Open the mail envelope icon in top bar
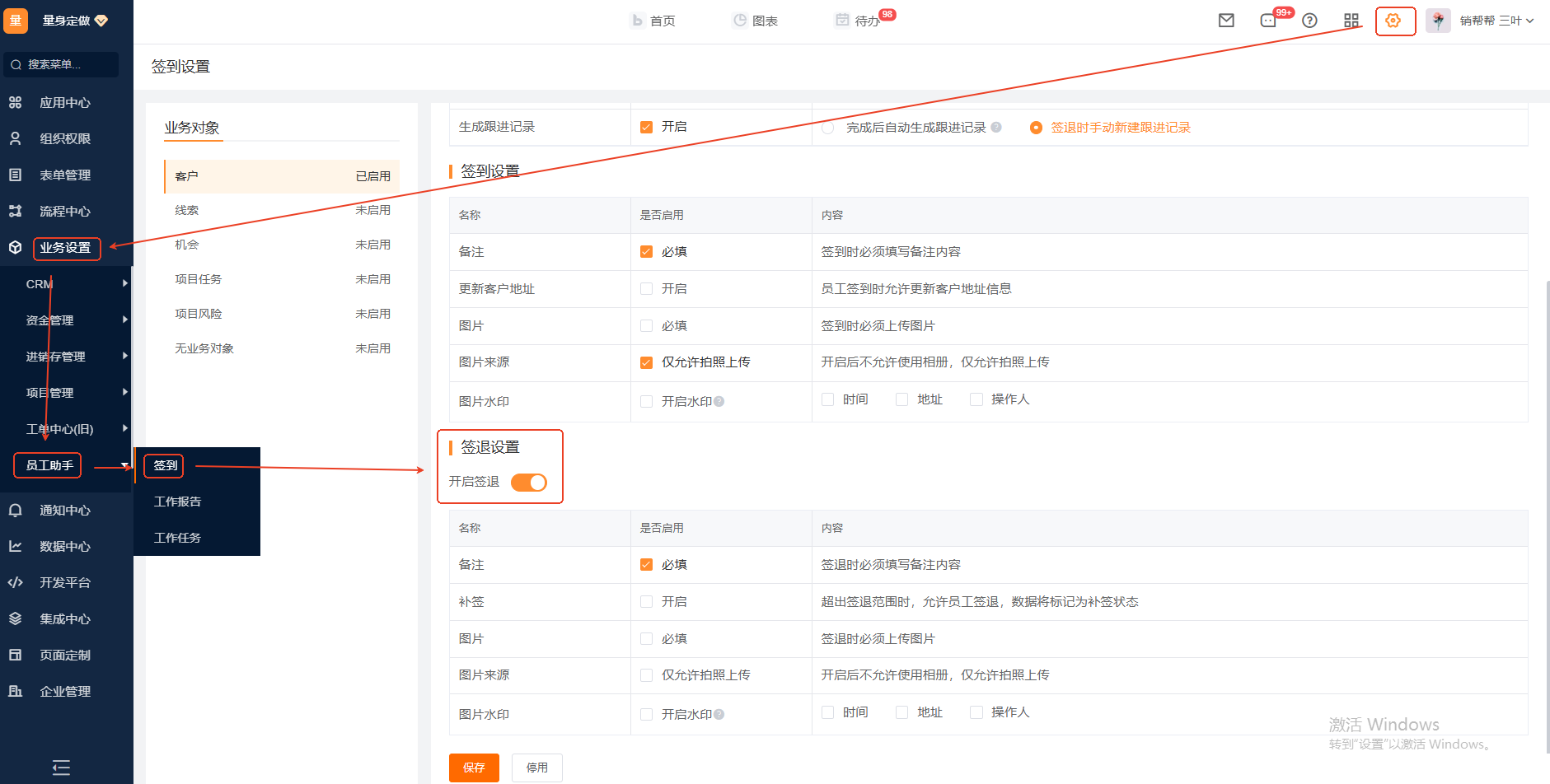 pyautogui.click(x=1226, y=21)
